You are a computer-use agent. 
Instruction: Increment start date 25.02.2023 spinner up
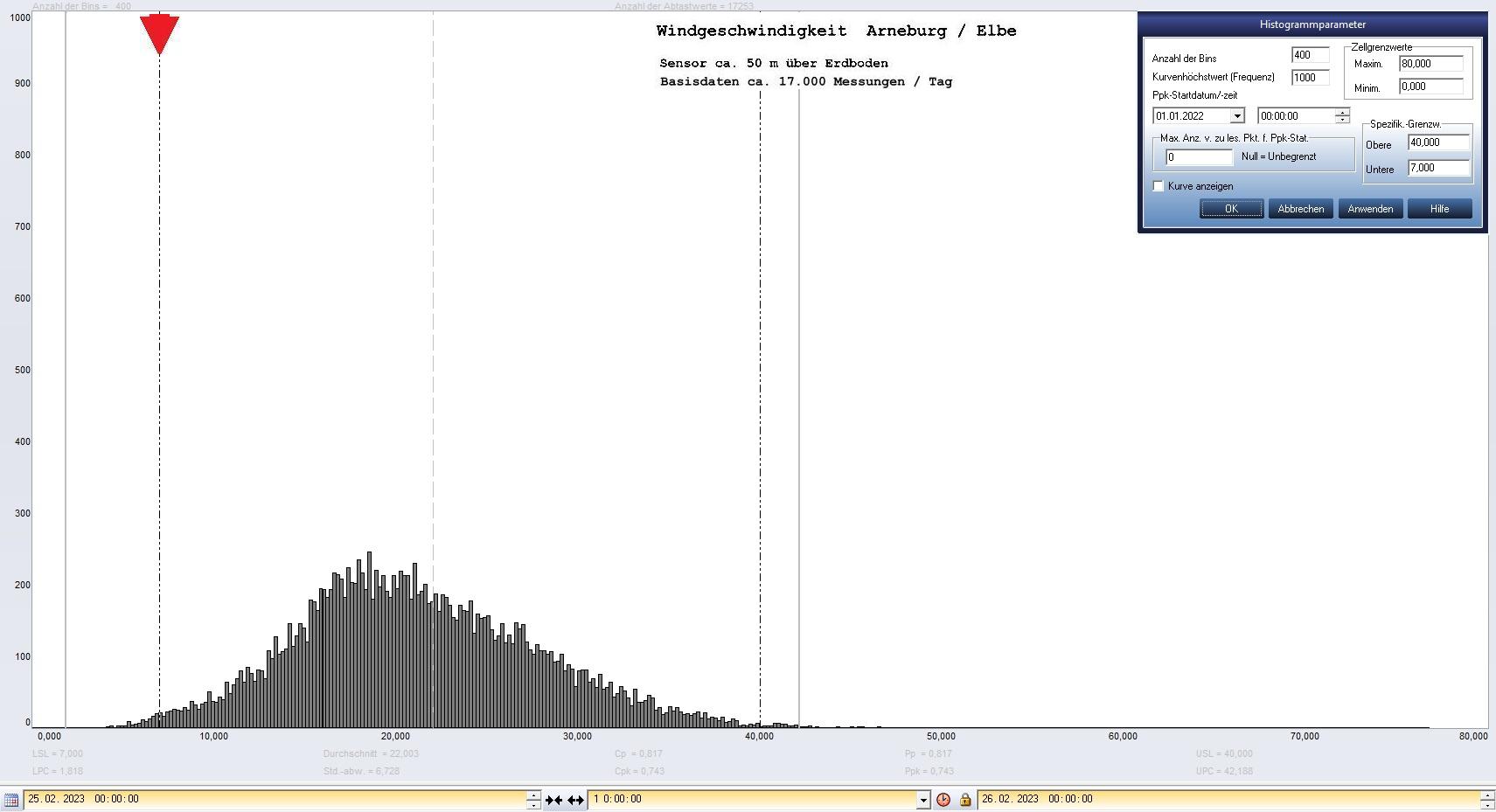533,795
